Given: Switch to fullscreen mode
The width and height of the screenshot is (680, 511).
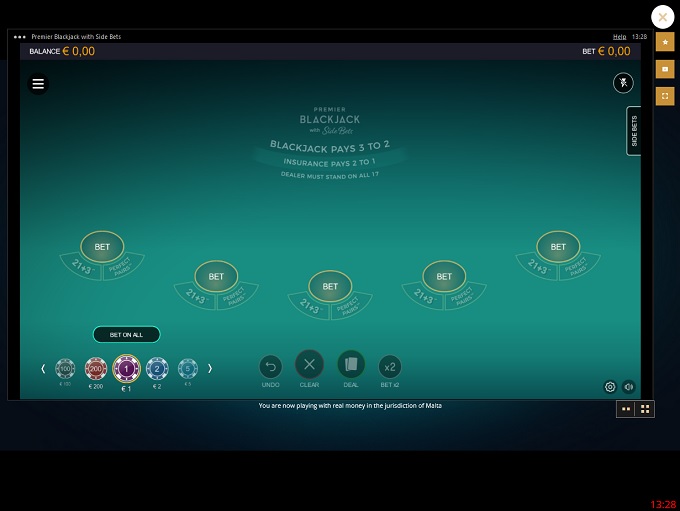Looking at the screenshot, I should [665, 96].
